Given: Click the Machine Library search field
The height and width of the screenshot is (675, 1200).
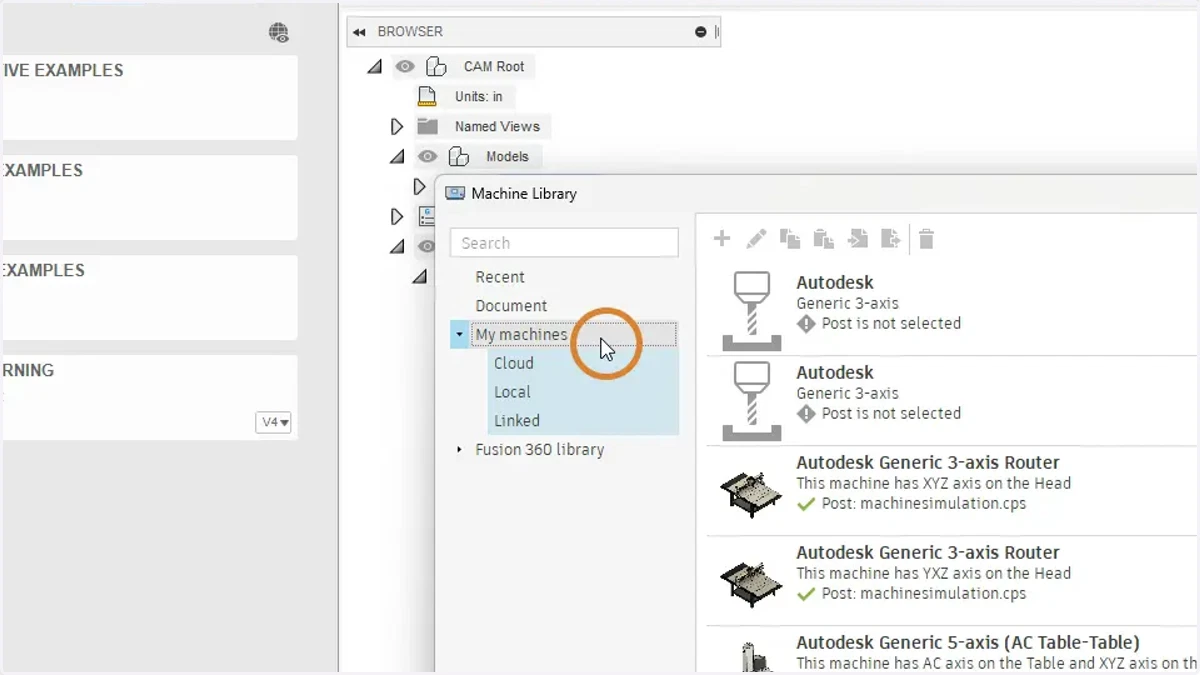Looking at the screenshot, I should coord(564,243).
